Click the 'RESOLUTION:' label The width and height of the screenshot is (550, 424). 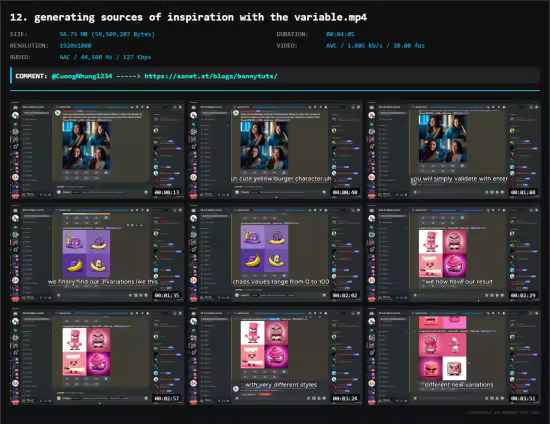tap(29, 46)
